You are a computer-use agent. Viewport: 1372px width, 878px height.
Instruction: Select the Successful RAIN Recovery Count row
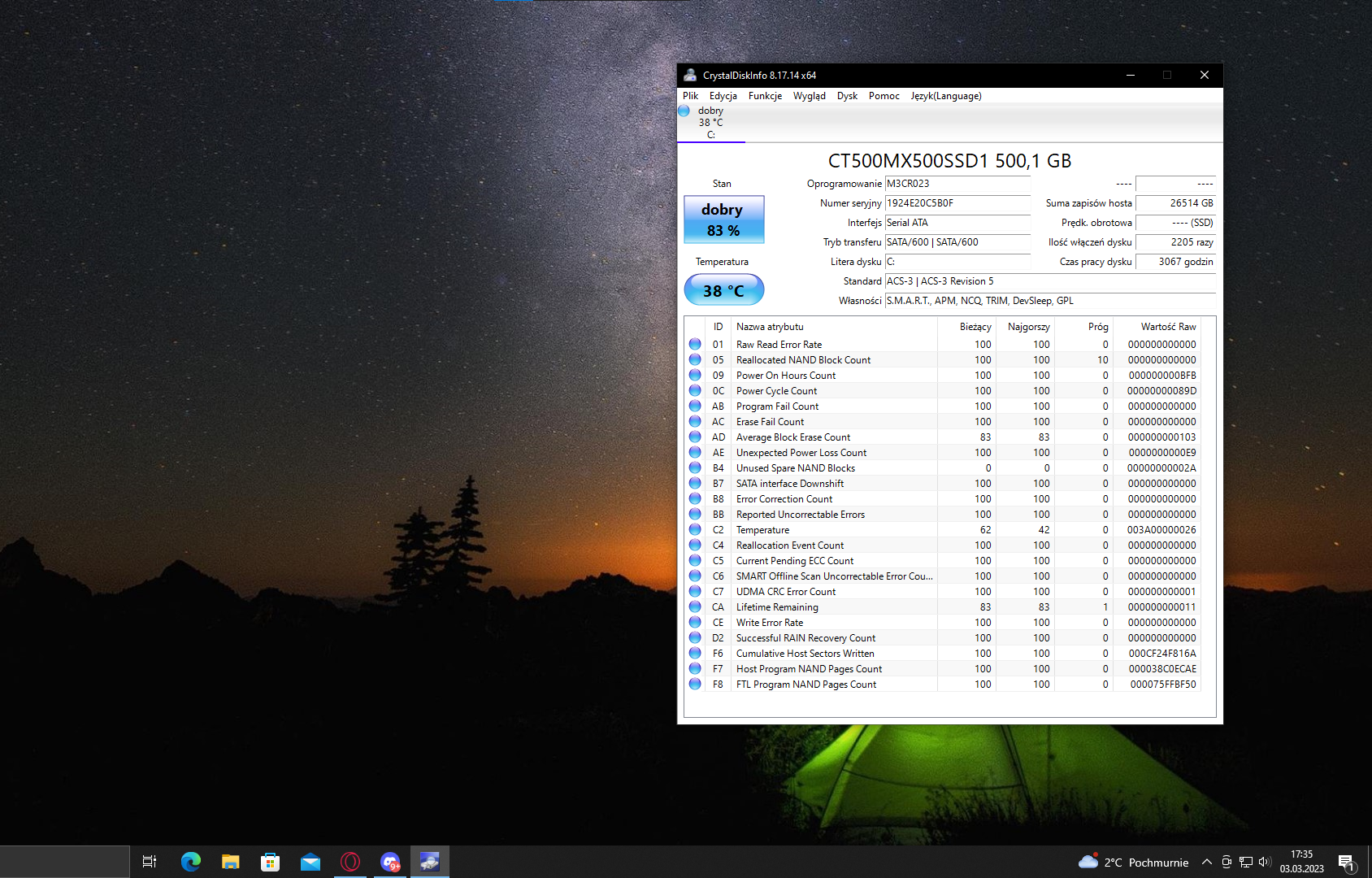tap(944, 638)
